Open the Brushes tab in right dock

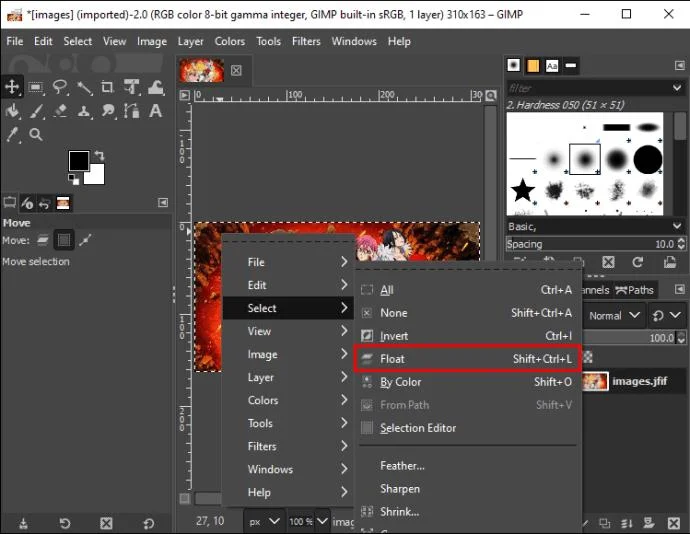(514, 65)
